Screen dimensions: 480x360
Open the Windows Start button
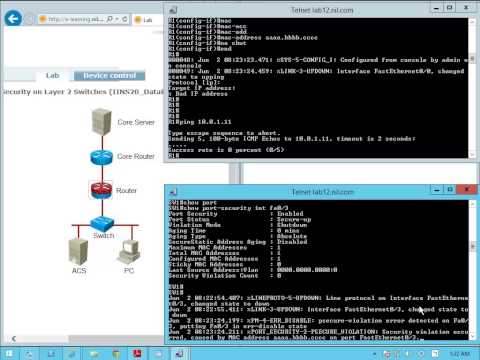[x=9, y=353]
